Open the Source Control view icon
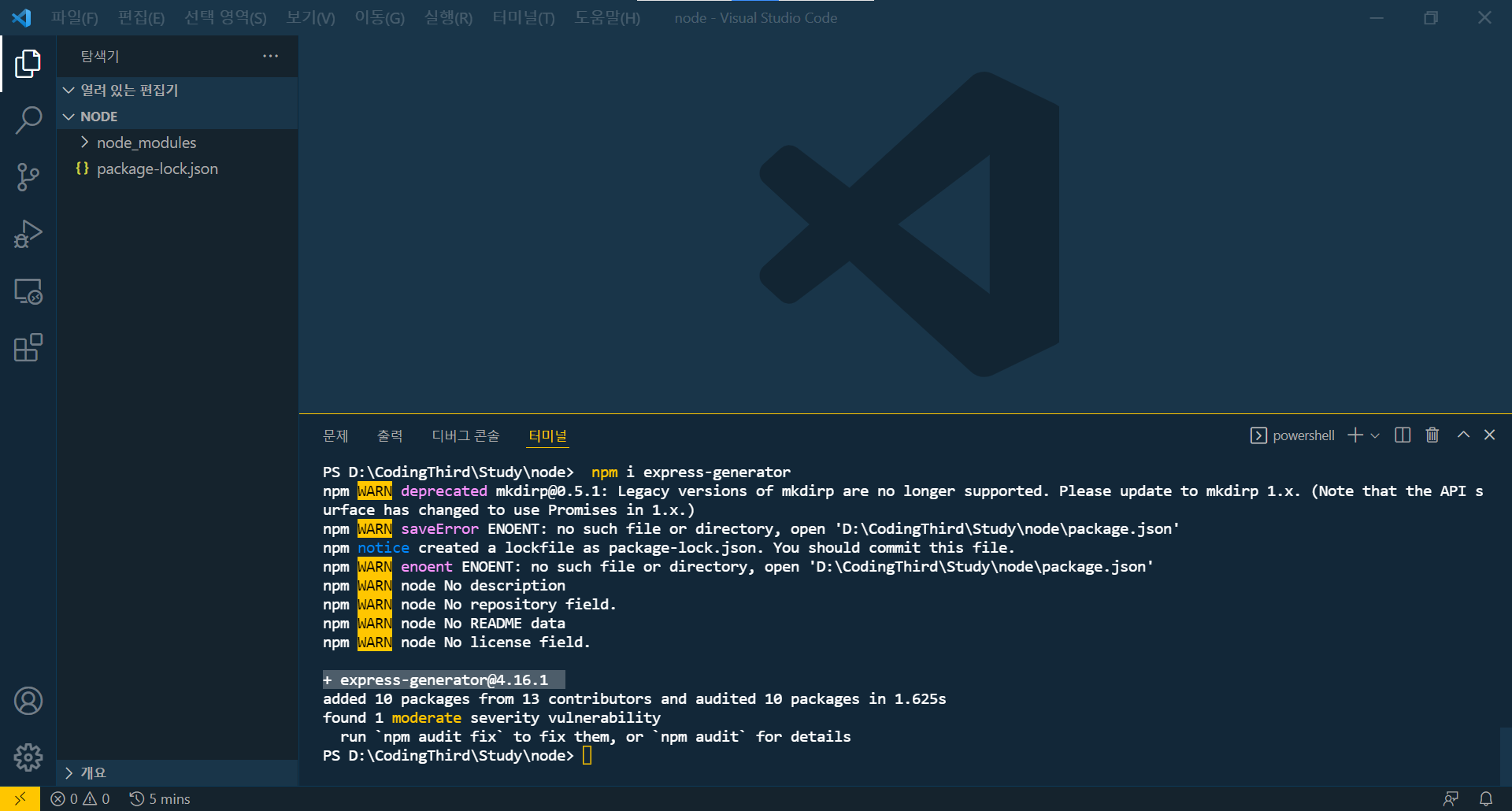This screenshot has height=811, width=1512. coord(28,177)
